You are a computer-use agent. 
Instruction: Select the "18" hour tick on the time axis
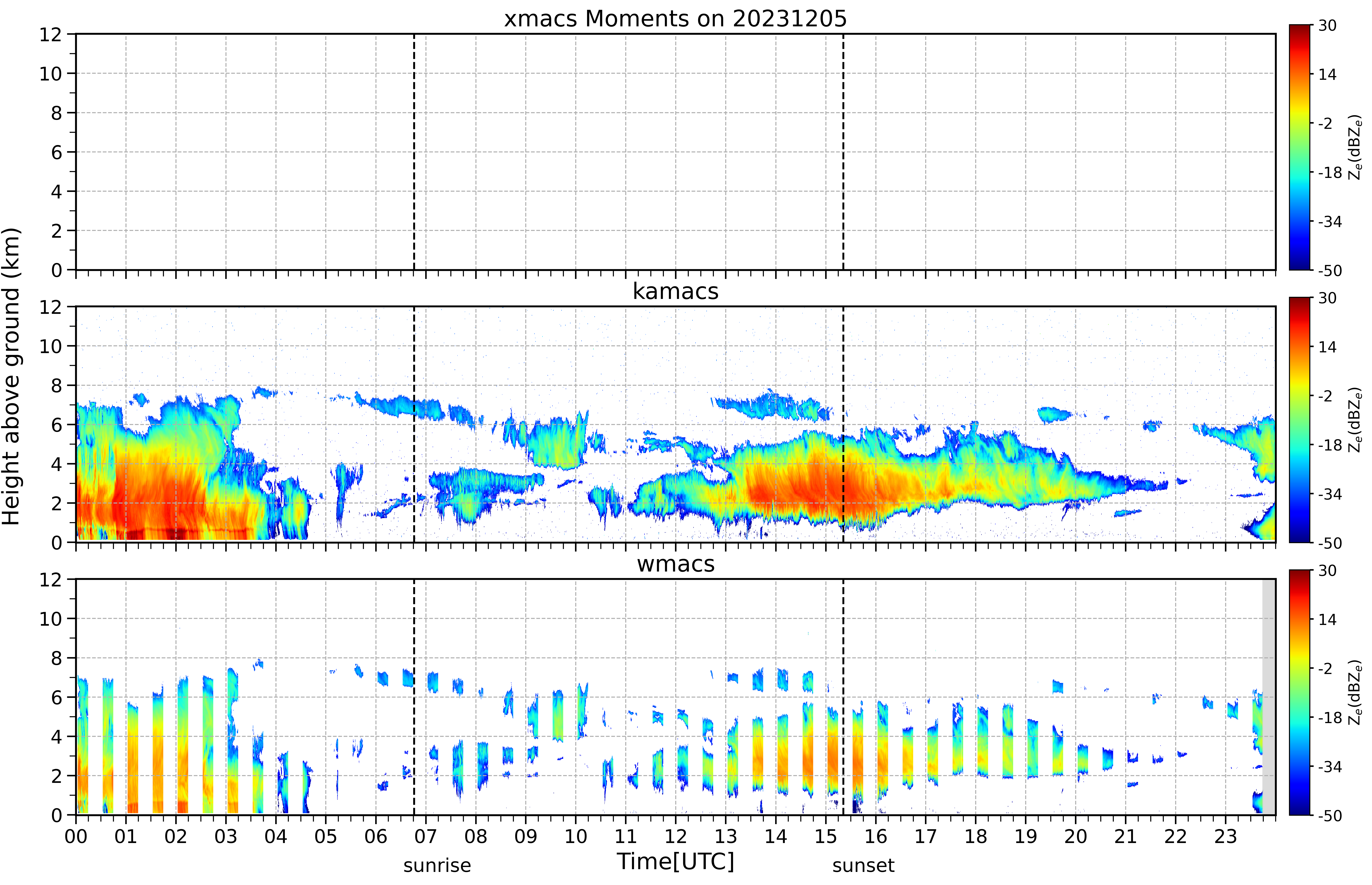click(x=976, y=837)
